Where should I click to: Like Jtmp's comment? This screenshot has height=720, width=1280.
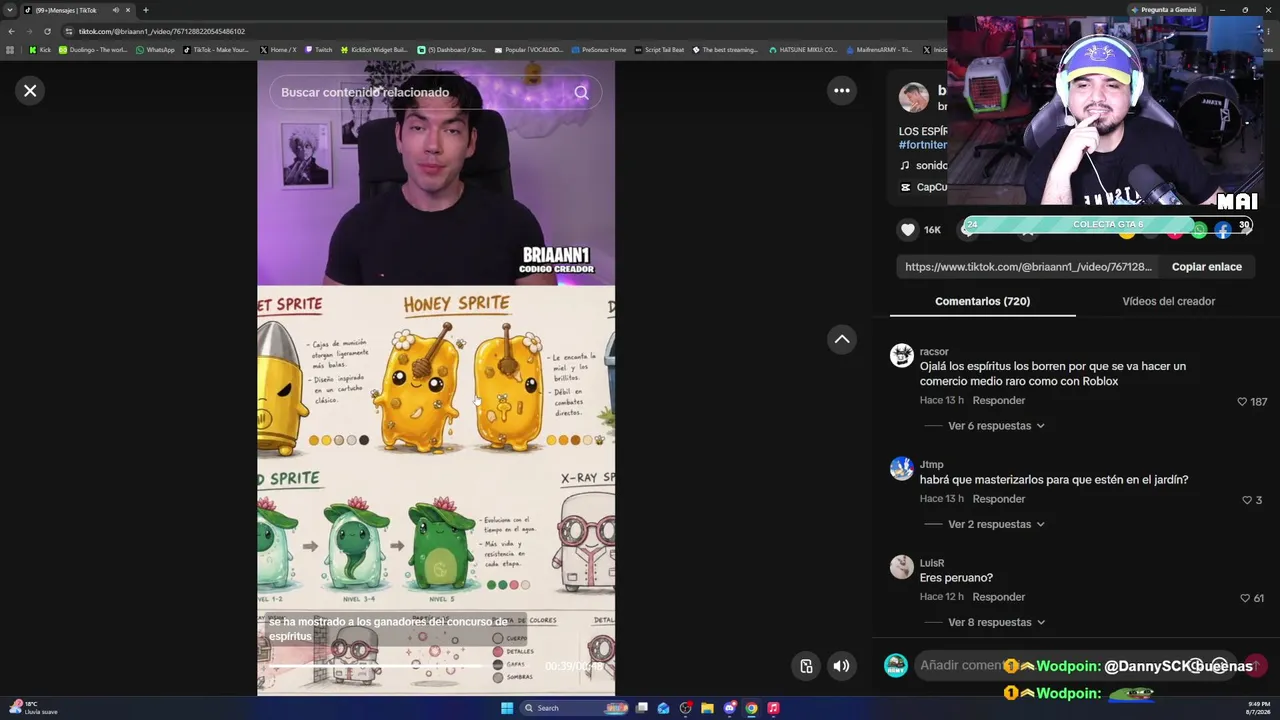[x=1247, y=499]
